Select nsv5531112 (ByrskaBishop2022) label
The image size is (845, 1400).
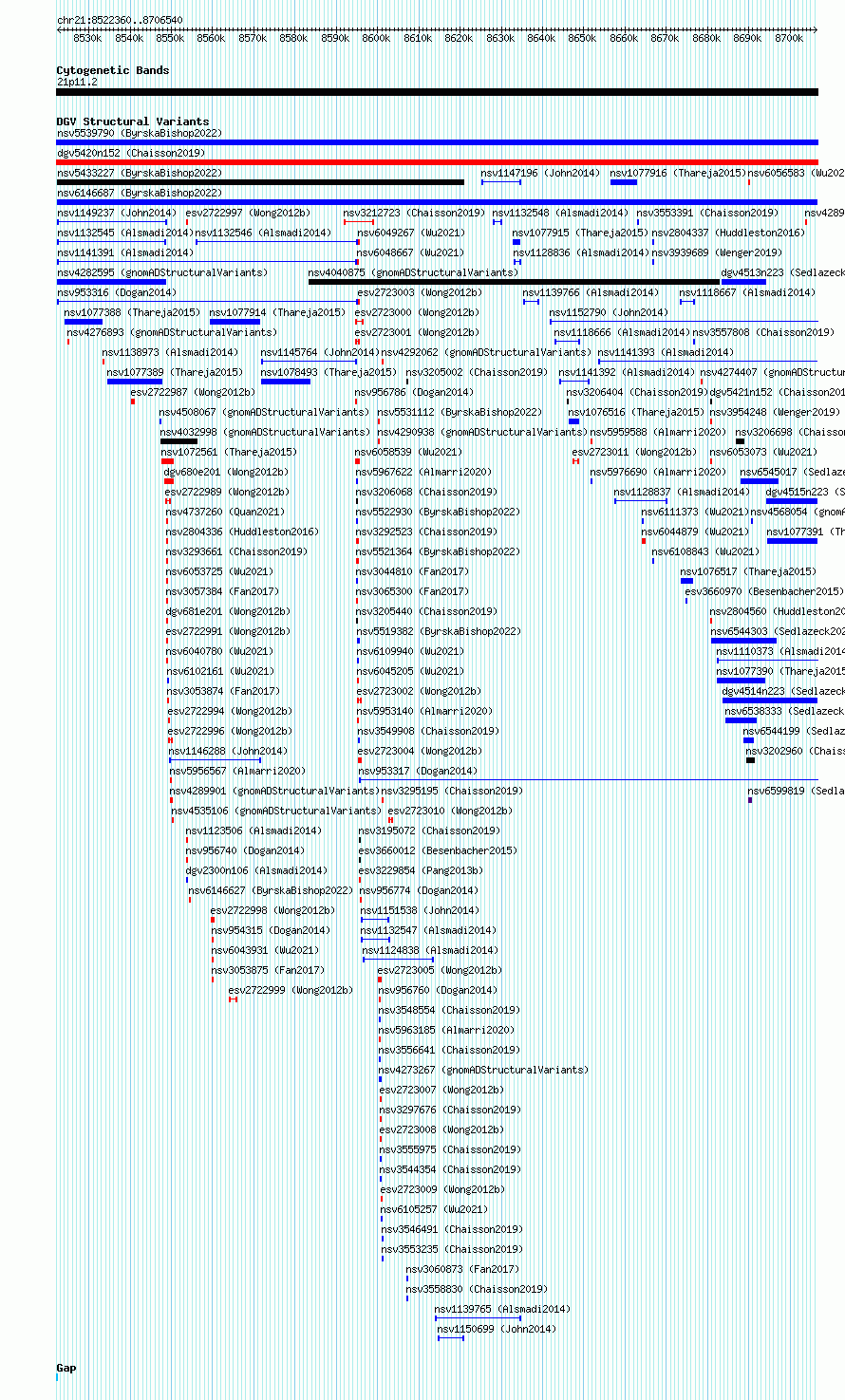460,412
